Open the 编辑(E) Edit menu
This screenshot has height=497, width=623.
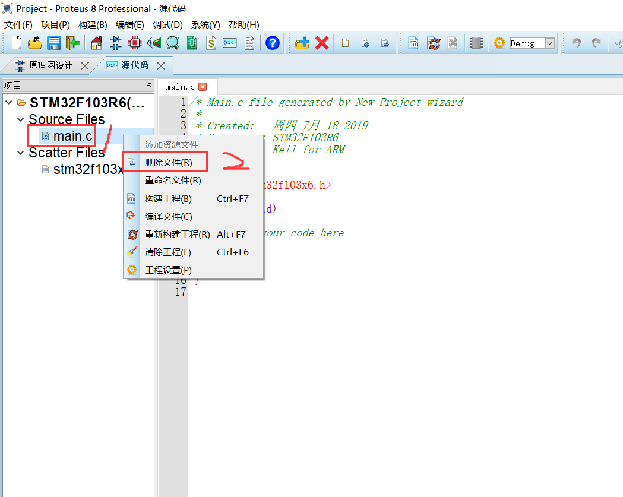(130, 25)
